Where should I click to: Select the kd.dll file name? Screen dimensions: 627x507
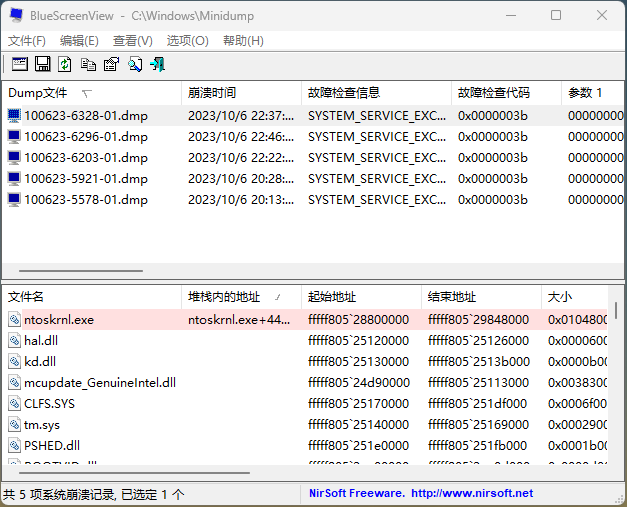pos(40,361)
